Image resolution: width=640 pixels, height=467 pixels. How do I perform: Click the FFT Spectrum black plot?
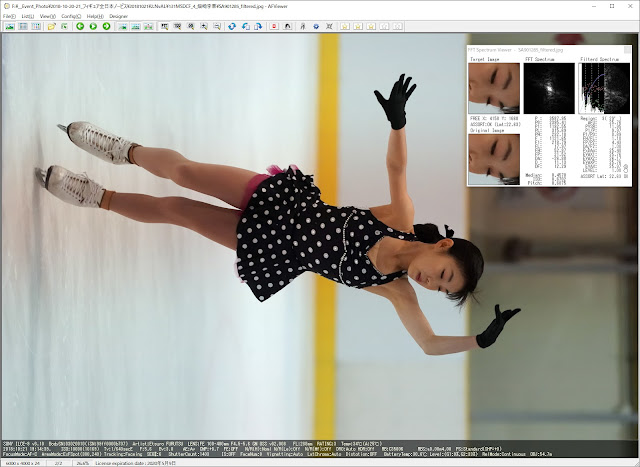[x=549, y=88]
